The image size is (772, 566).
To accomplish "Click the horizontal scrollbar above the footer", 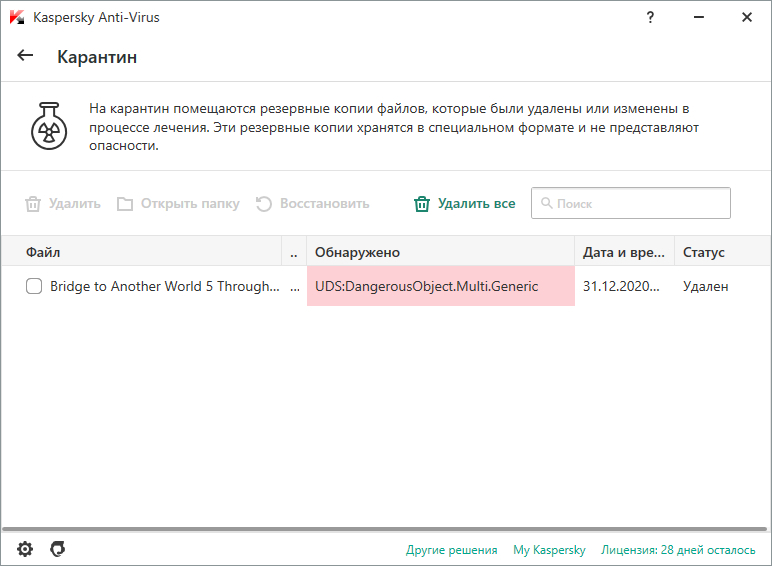I will point(385,529).
